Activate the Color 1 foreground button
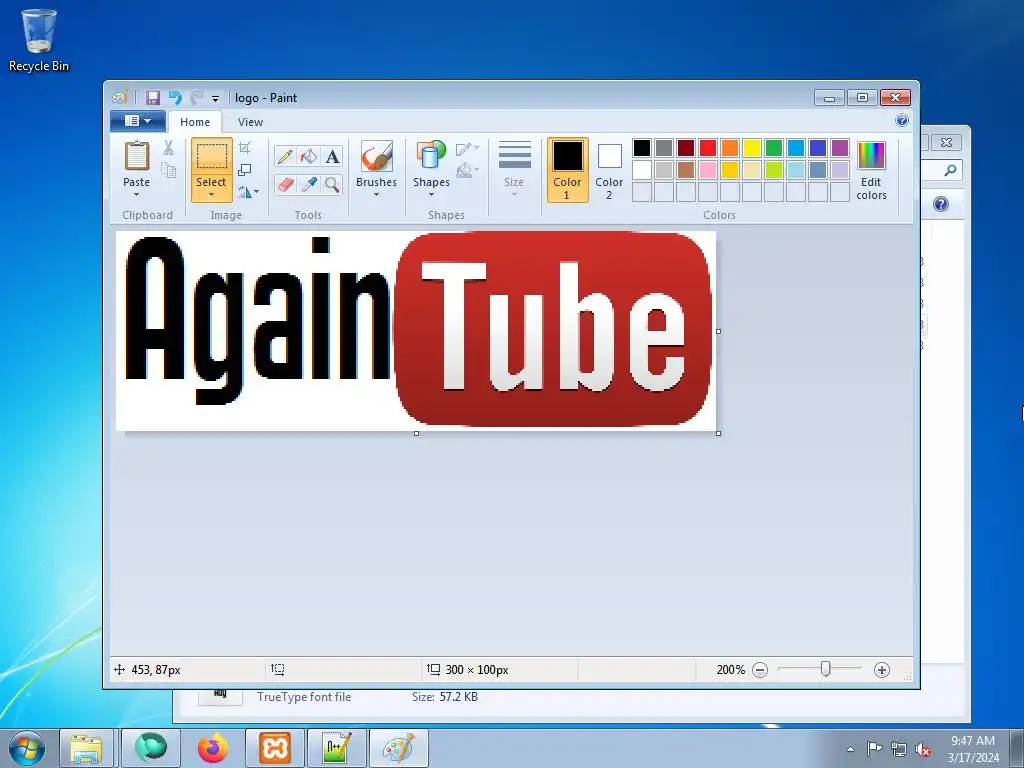1024x768 pixels. [567, 170]
